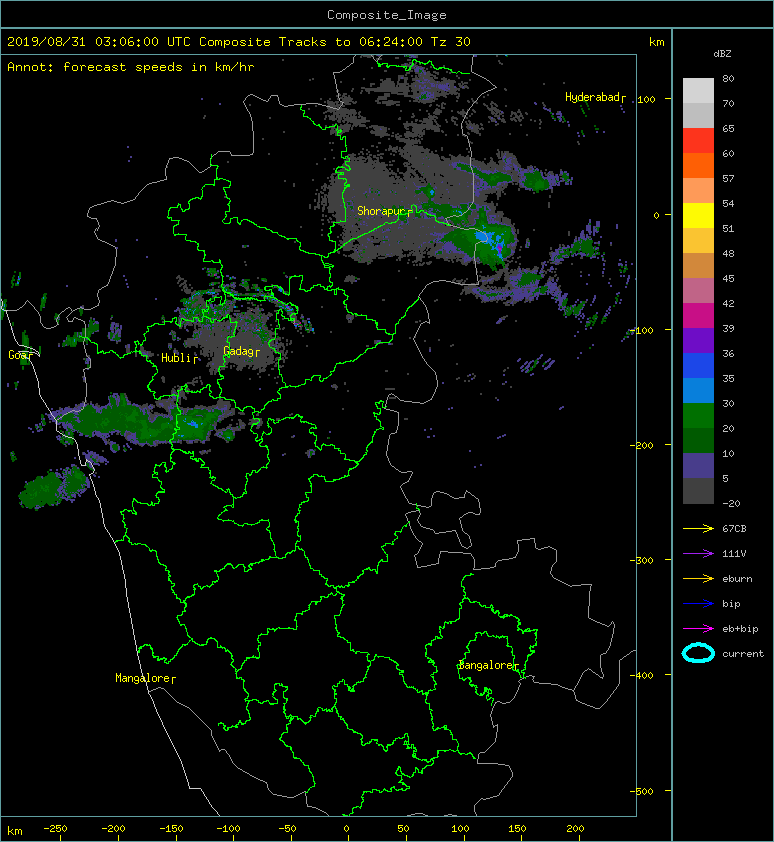Click the Composite_Image title text

387,14
